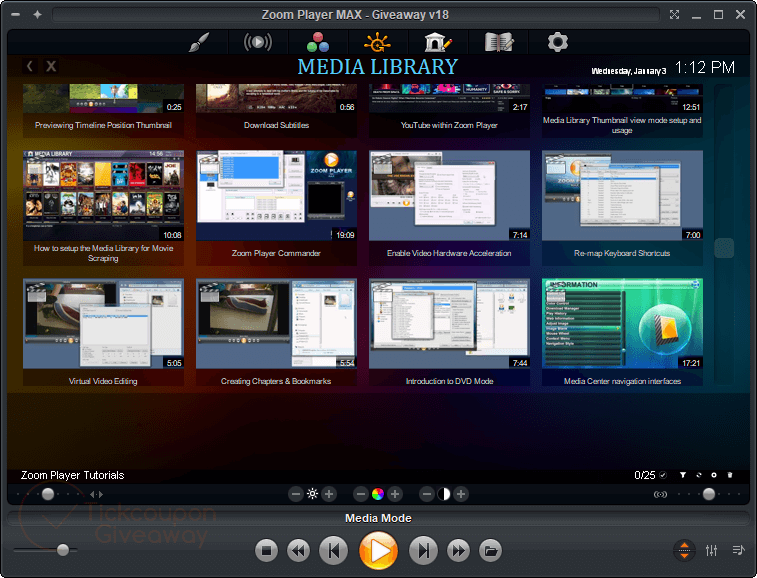Click the title bar minus icon at left
Screen dimensions: 757x578
pyautogui.click(x=15, y=14)
